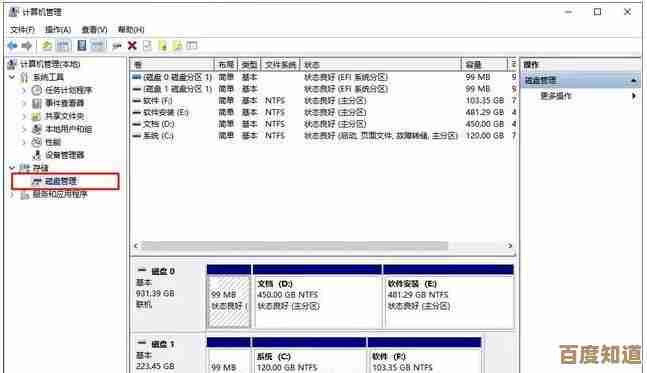Click the blue Back arrow in toolbar
This screenshot has height=373, width=647.
pyautogui.click(x=12, y=45)
